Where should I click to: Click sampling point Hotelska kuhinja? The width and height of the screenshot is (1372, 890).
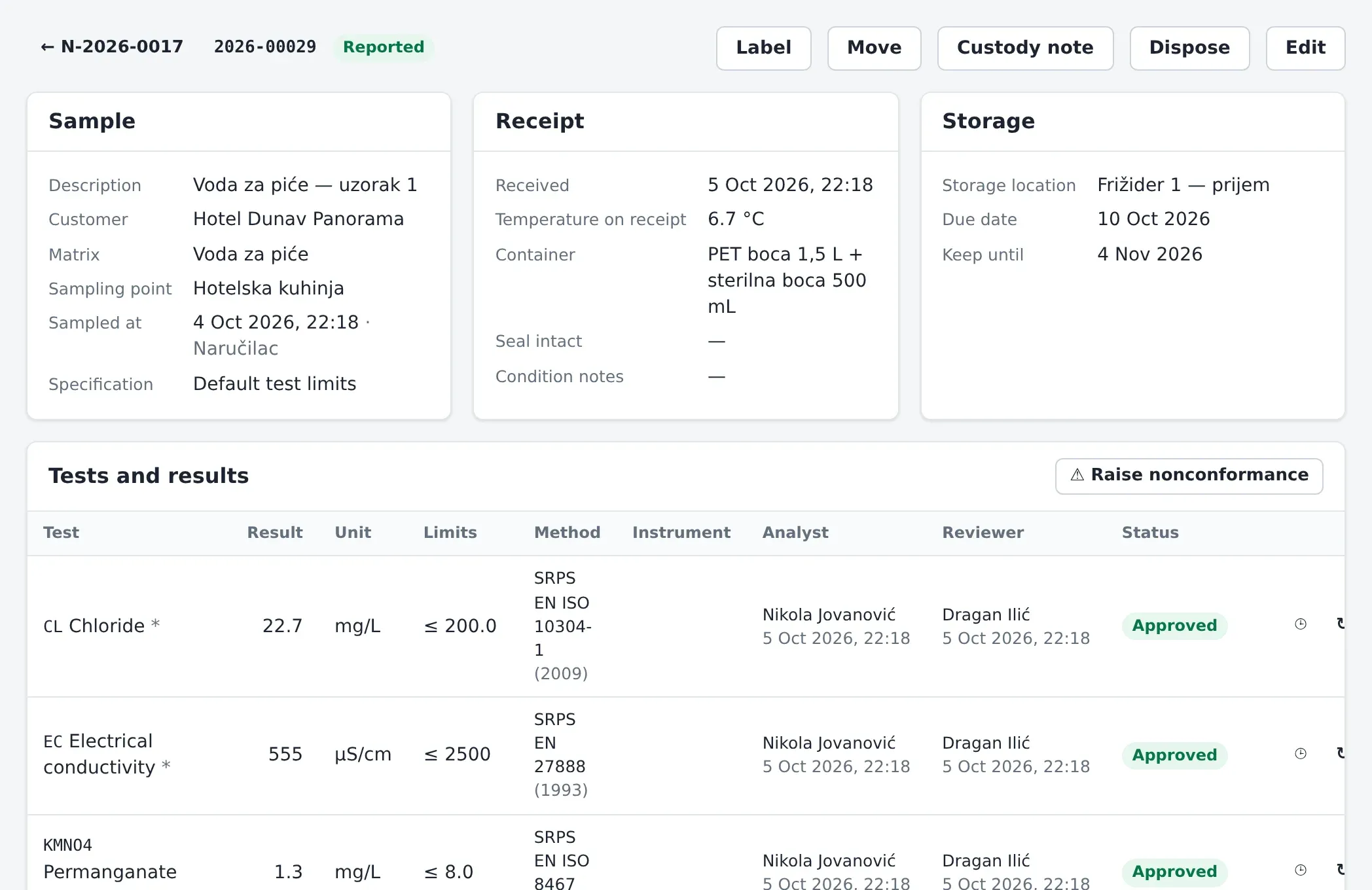click(268, 289)
